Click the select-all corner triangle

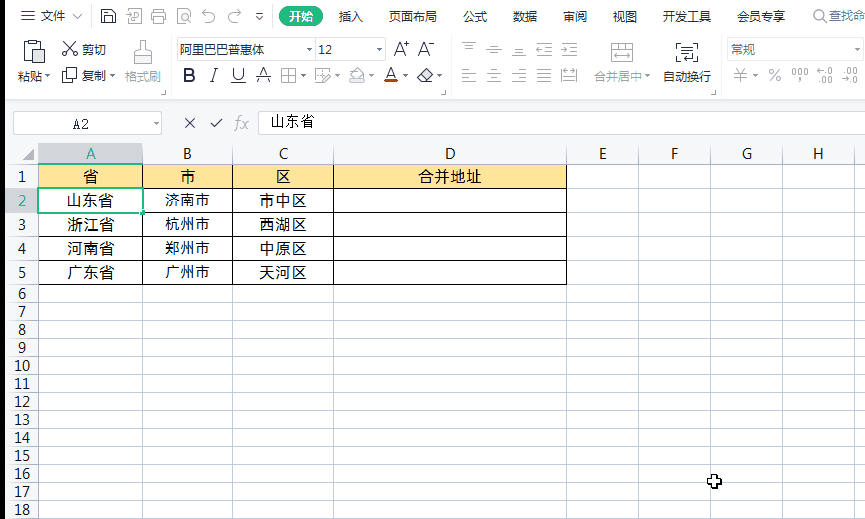[28, 154]
